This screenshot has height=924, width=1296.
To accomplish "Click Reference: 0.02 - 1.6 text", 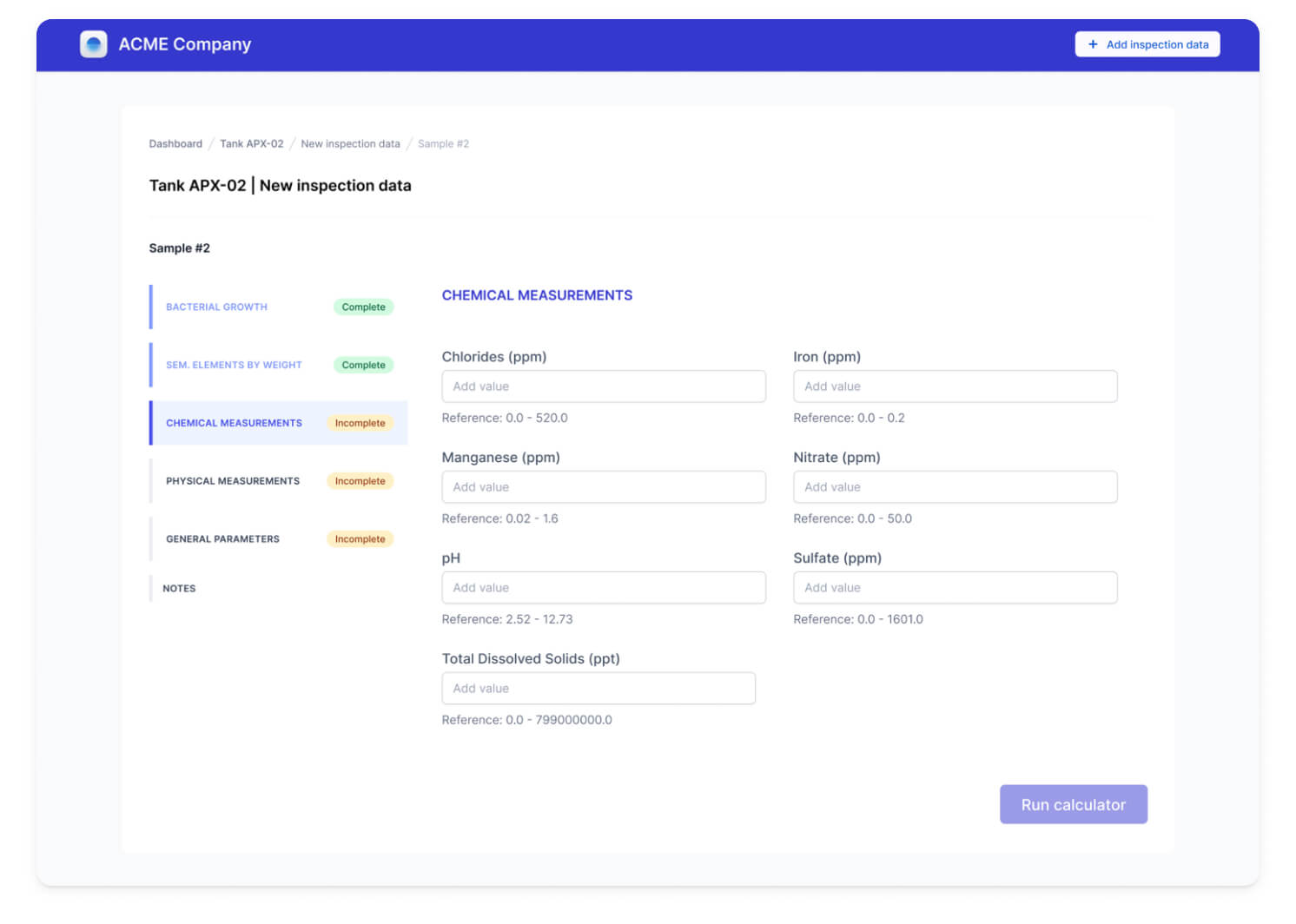I will pos(499,519).
